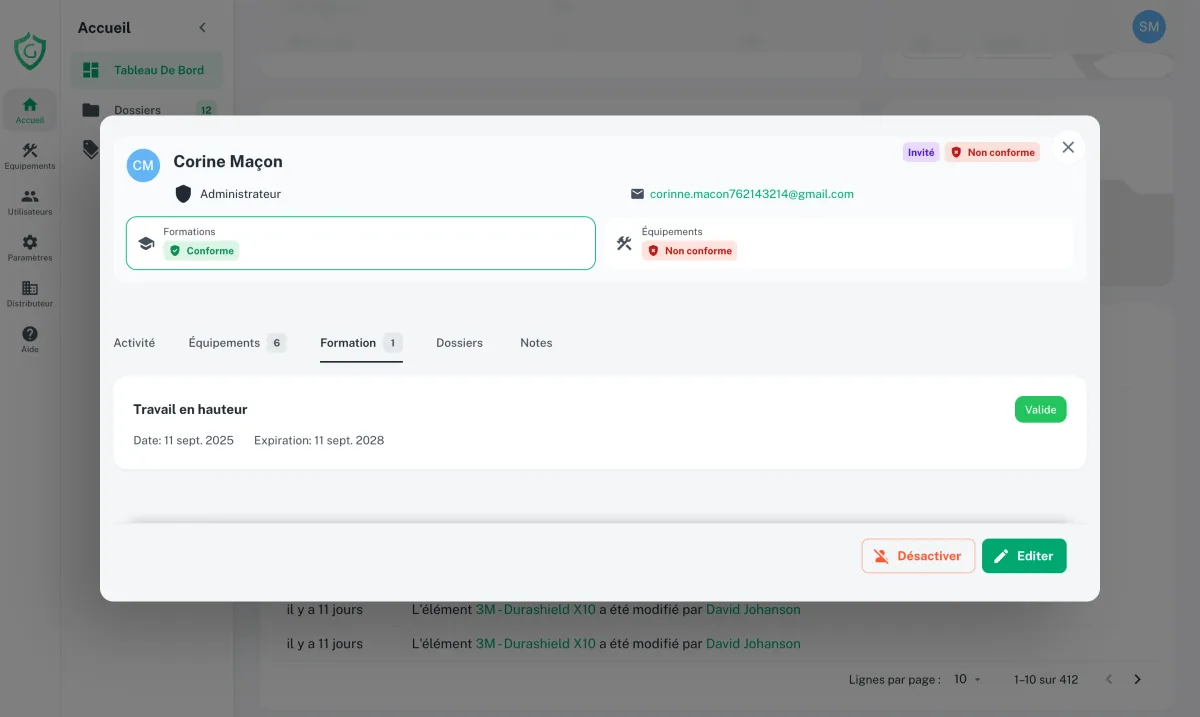Switch to the Dossiers tab in dialog
Screen dimensions: 1200x717
tap(459, 343)
